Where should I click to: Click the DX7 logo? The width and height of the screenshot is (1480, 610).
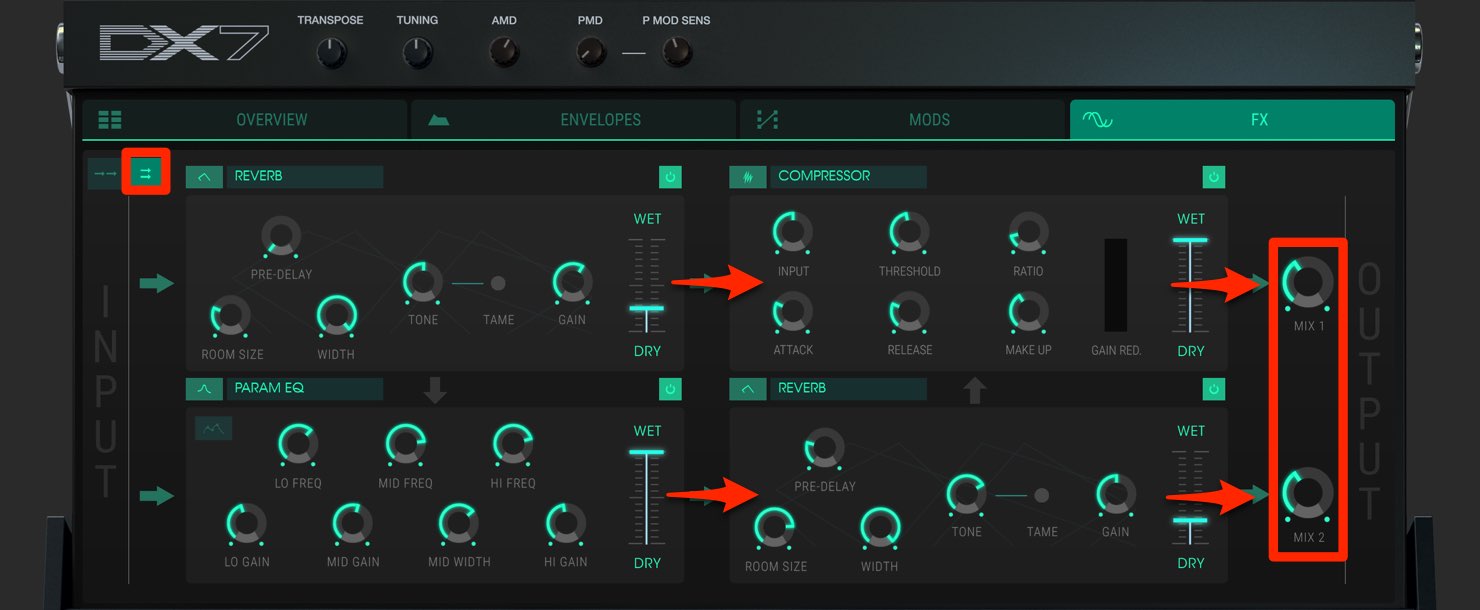click(184, 43)
